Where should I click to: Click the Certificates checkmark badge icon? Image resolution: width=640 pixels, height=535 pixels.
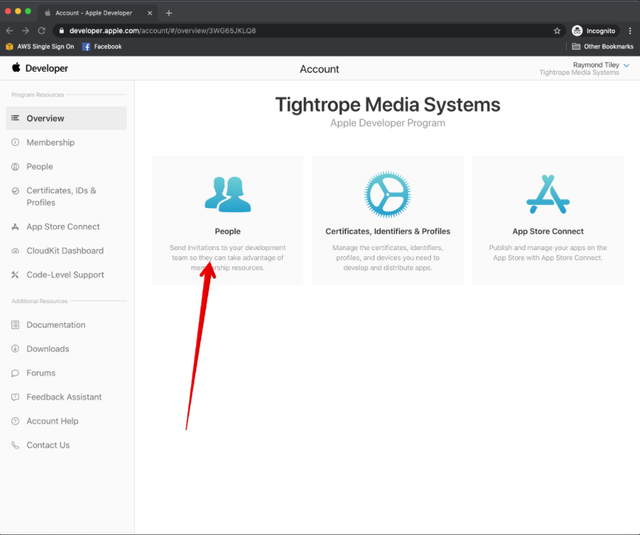15,191
